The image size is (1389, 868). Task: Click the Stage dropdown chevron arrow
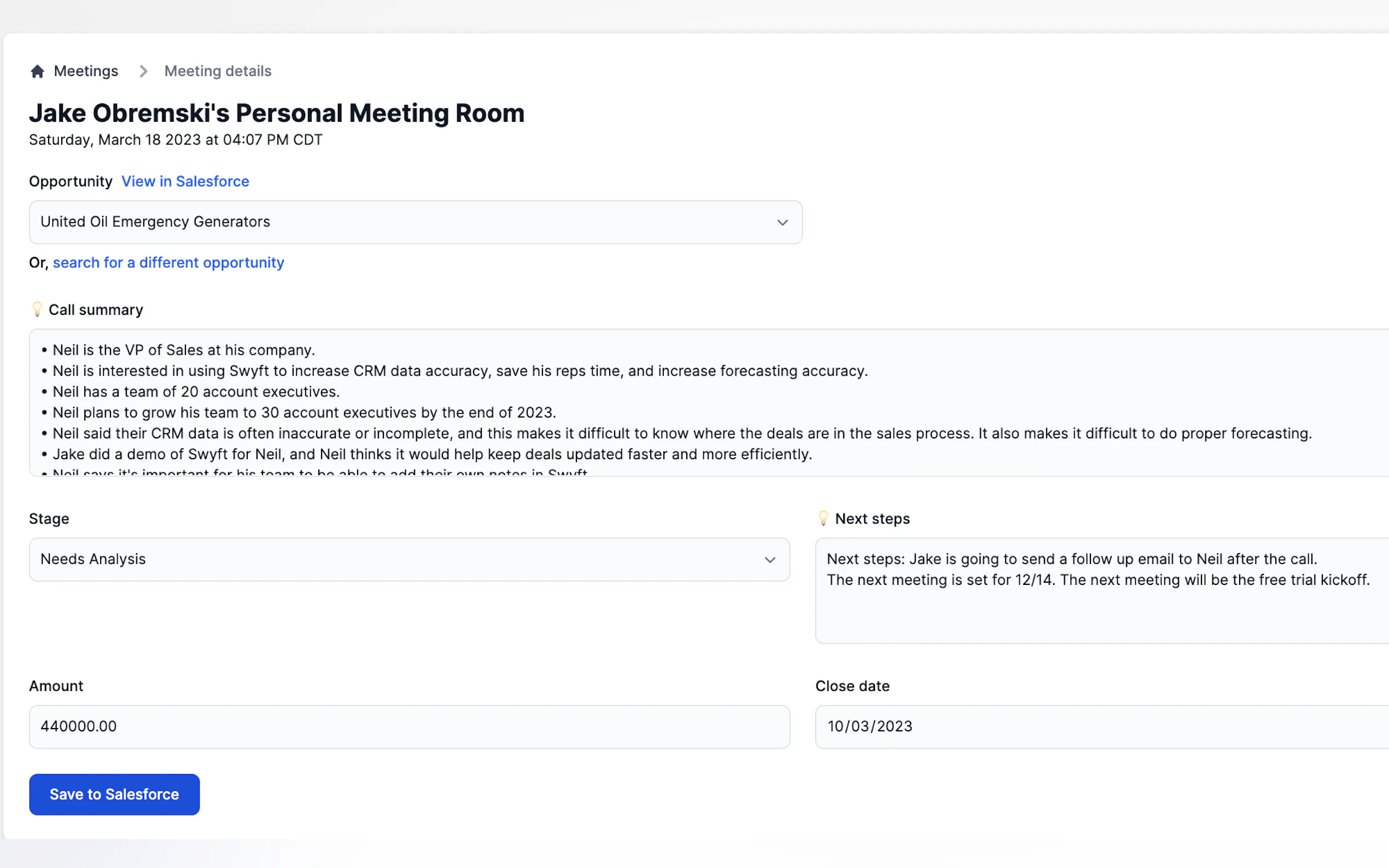click(769, 560)
